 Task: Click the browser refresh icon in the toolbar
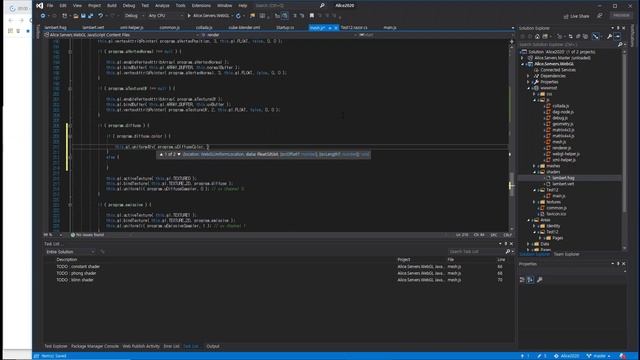(238, 16)
